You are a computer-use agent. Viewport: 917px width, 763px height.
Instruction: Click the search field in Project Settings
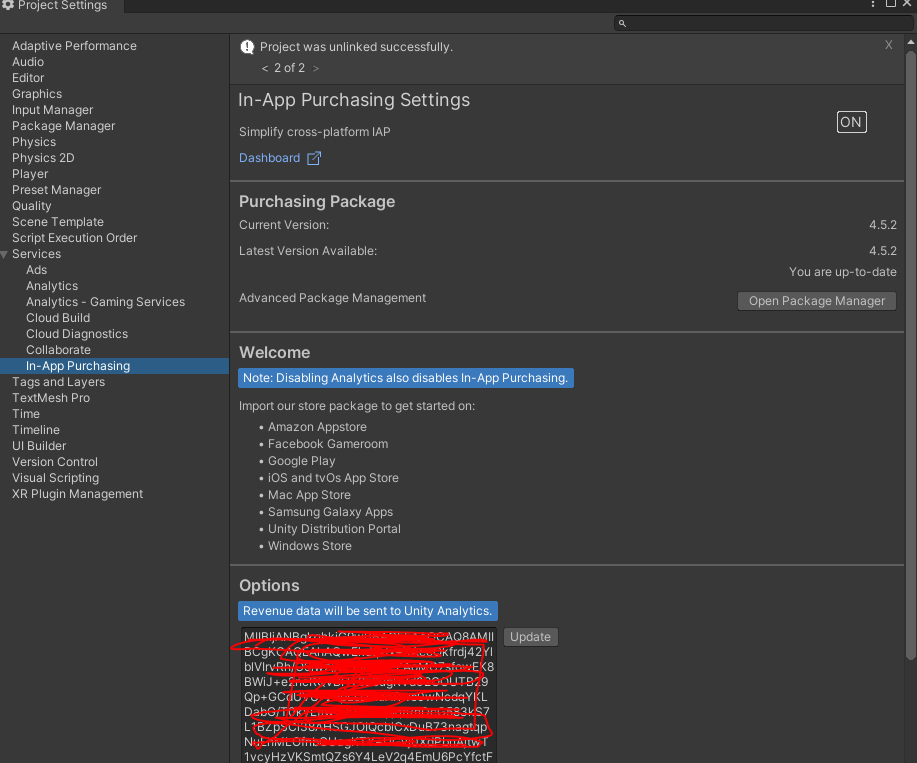[764, 23]
